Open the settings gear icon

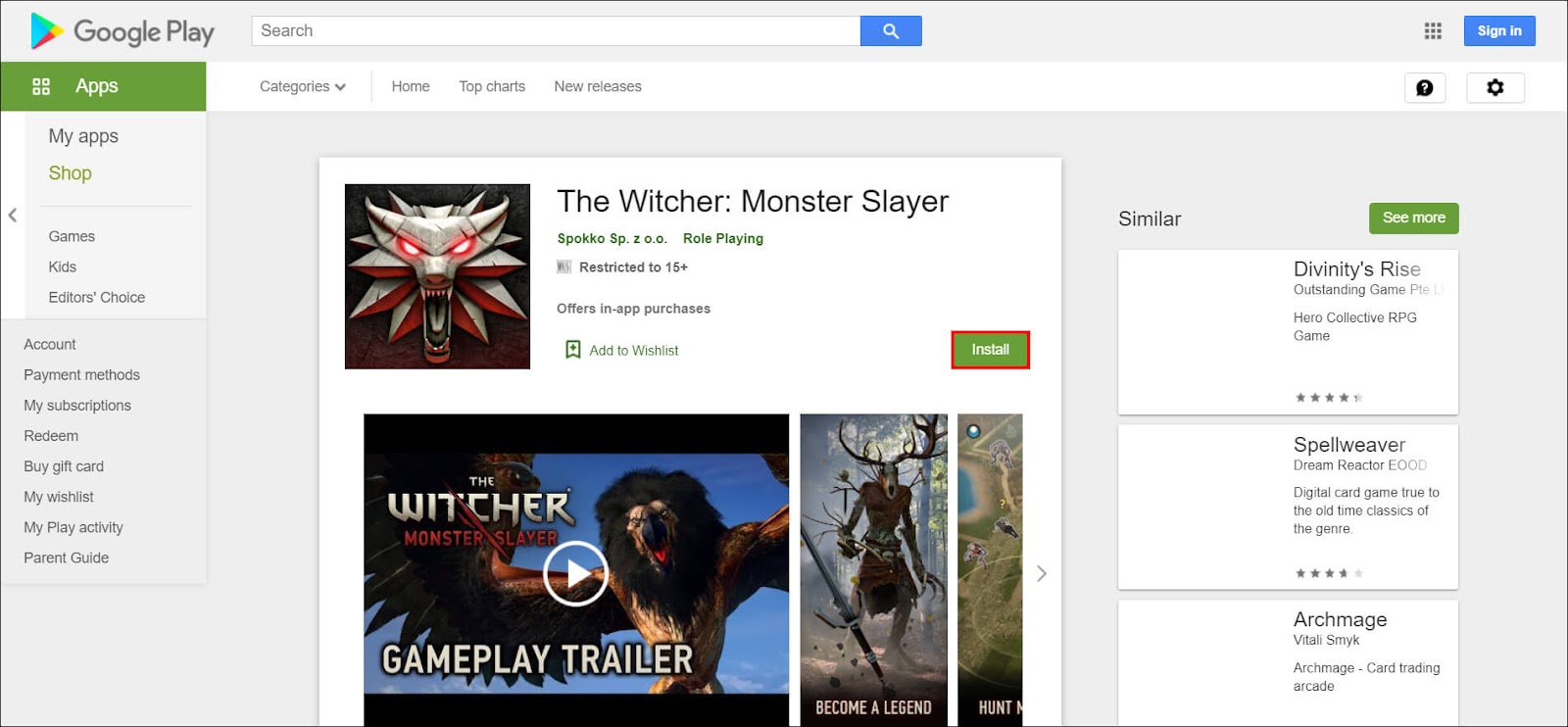[x=1495, y=87]
